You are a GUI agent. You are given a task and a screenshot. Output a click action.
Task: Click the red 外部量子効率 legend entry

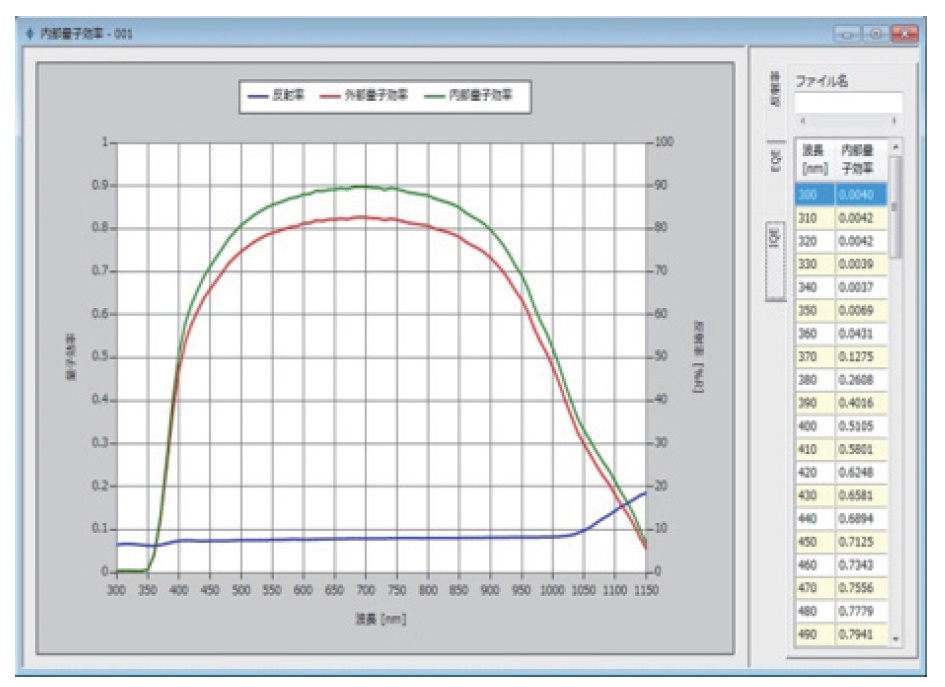pyautogui.click(x=363, y=95)
